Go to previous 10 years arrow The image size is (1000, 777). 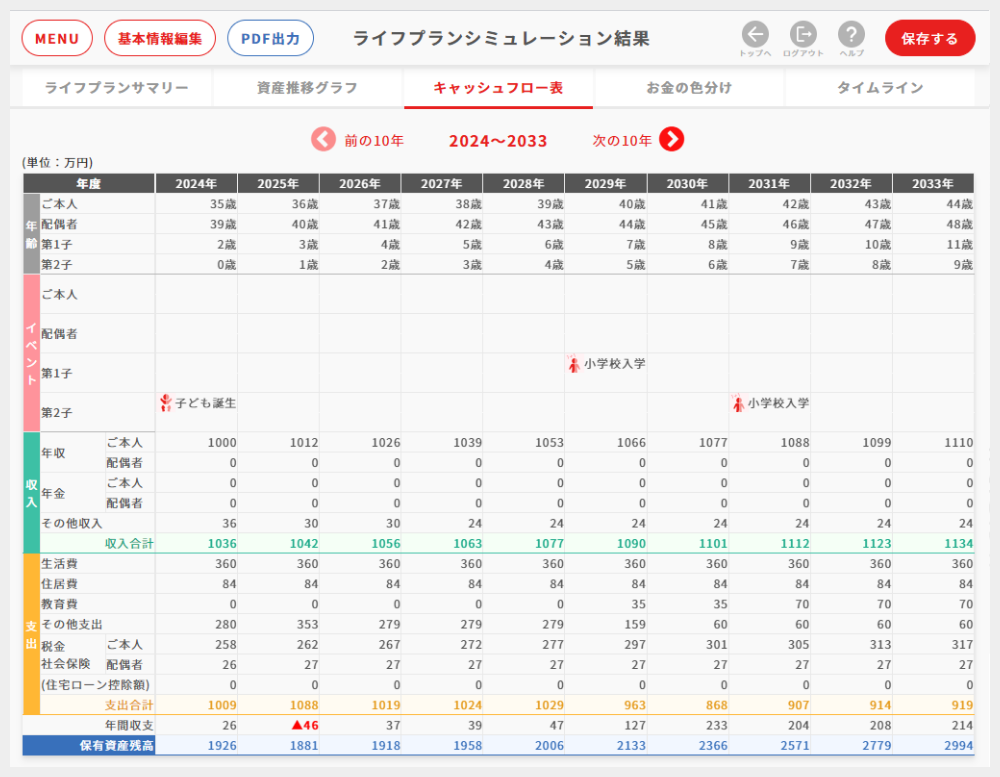pyautogui.click(x=323, y=140)
